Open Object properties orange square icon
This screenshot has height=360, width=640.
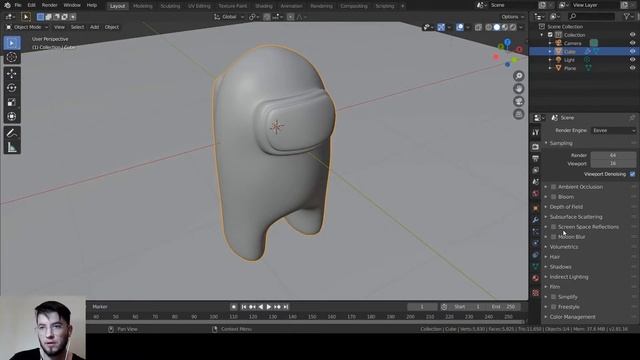(x=536, y=208)
